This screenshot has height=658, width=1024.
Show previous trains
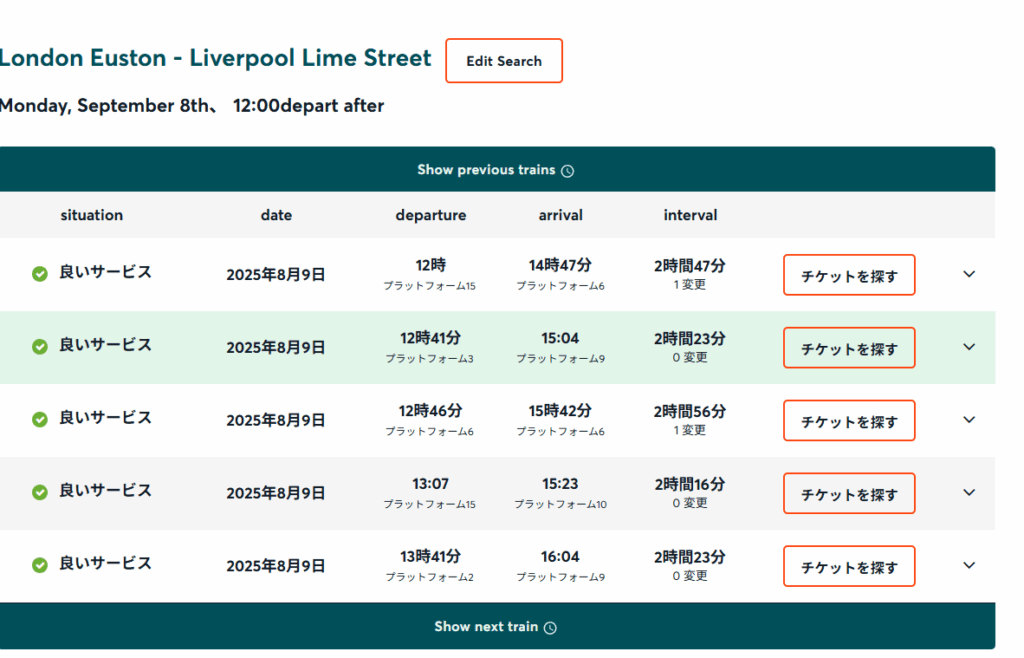pos(496,170)
